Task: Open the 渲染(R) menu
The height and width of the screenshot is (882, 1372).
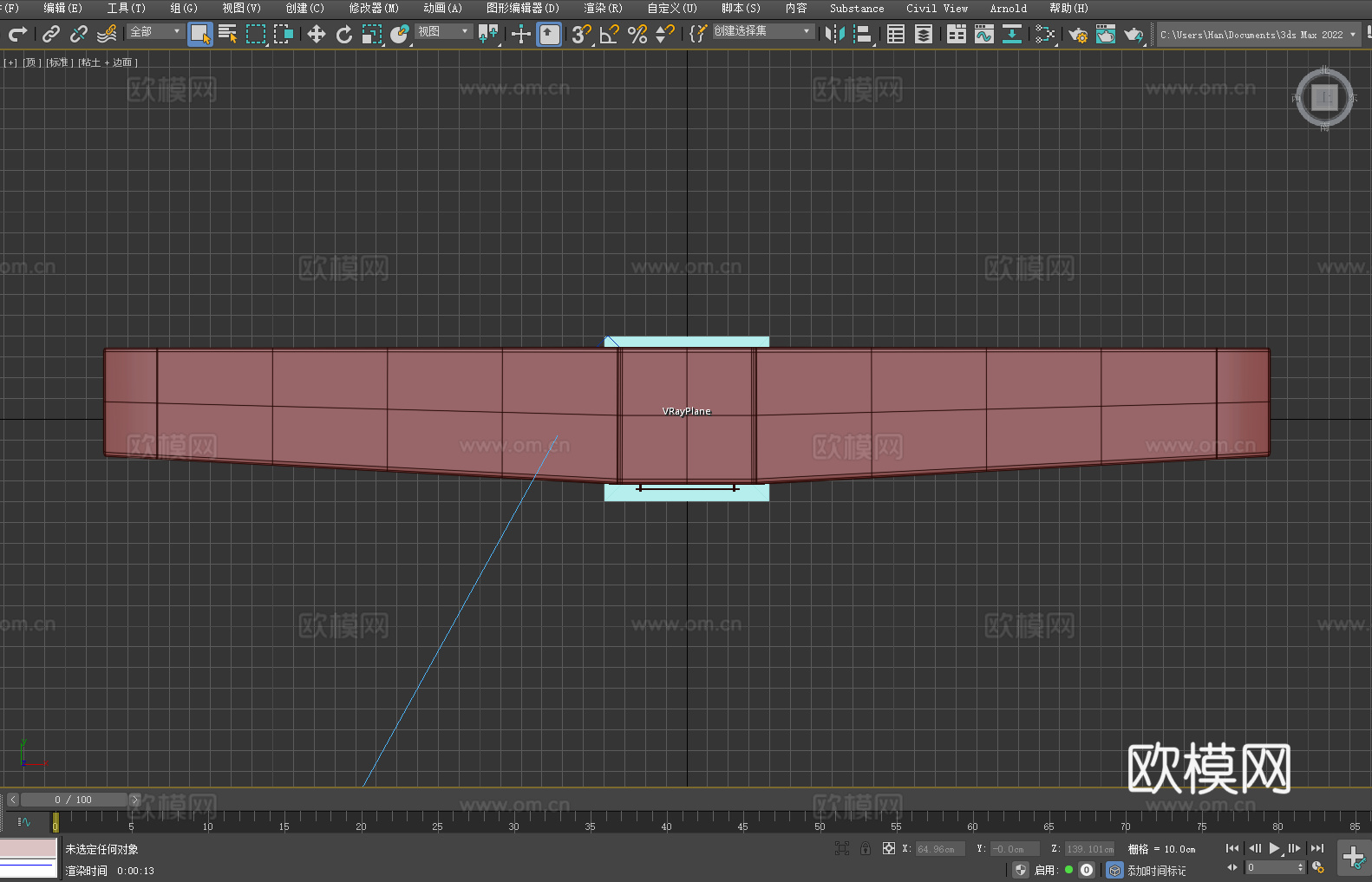Action: pyautogui.click(x=603, y=8)
